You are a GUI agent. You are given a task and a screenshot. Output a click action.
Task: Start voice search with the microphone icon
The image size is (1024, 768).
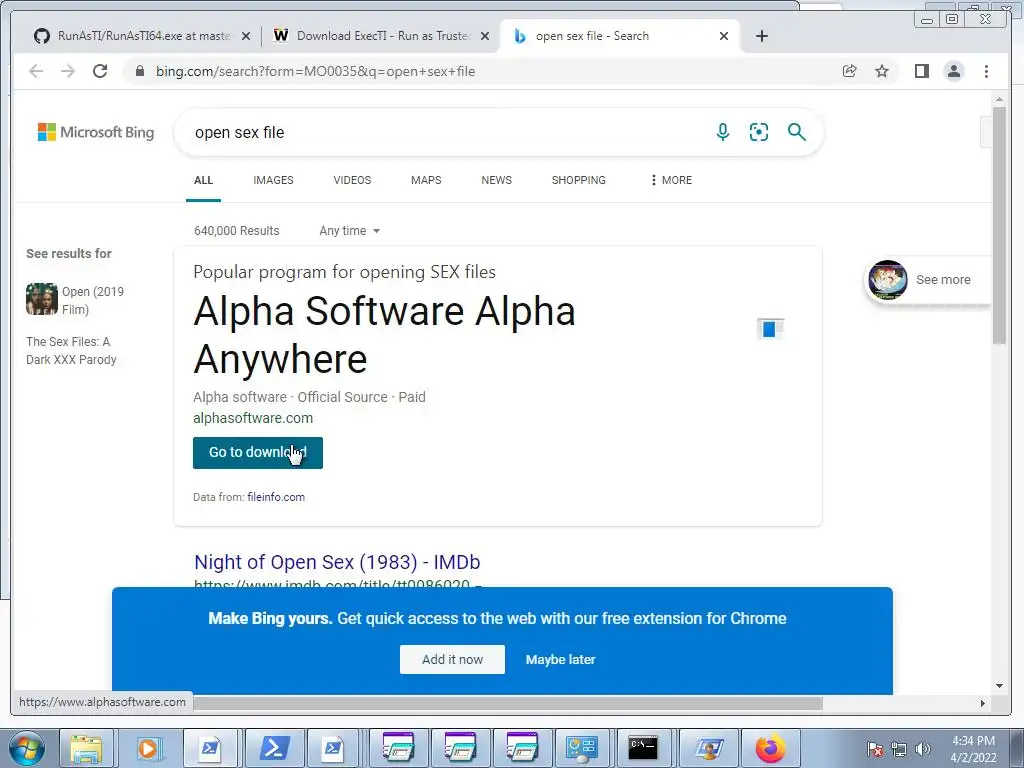click(x=722, y=132)
